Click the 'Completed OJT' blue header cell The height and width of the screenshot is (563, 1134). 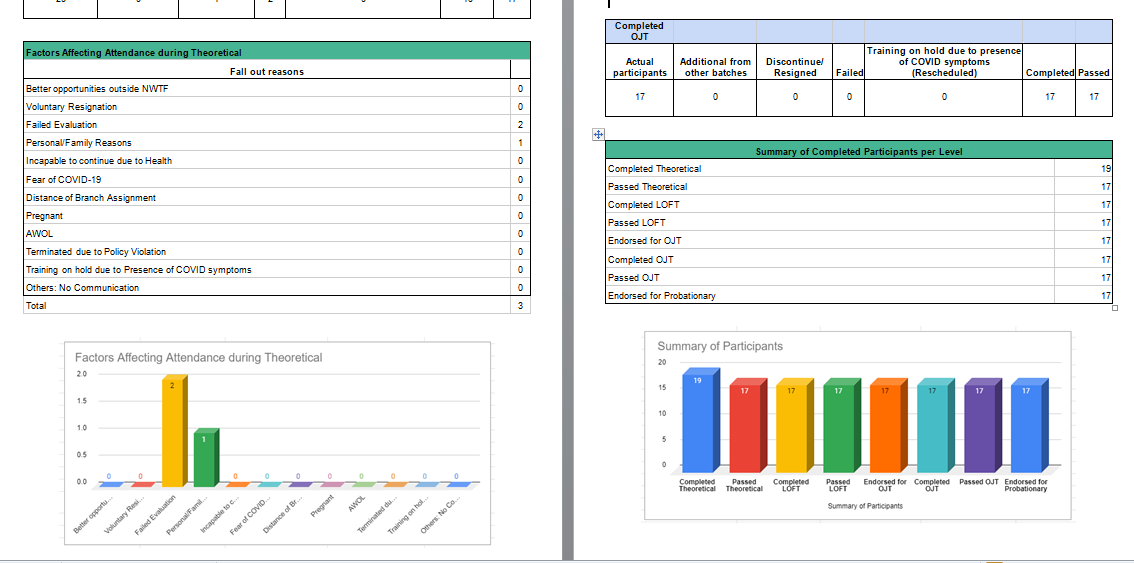[639, 31]
